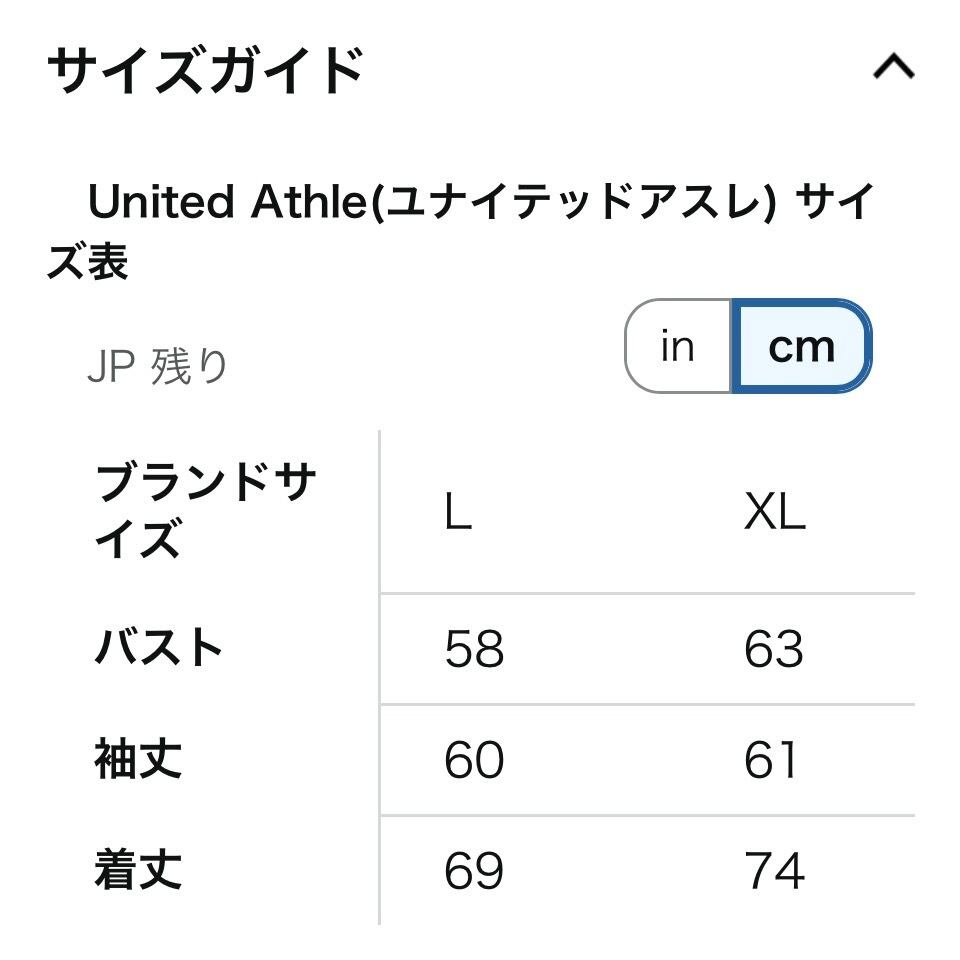Click the 袖丈 row label
Viewport: 960px width, 960px height.
tap(138, 759)
